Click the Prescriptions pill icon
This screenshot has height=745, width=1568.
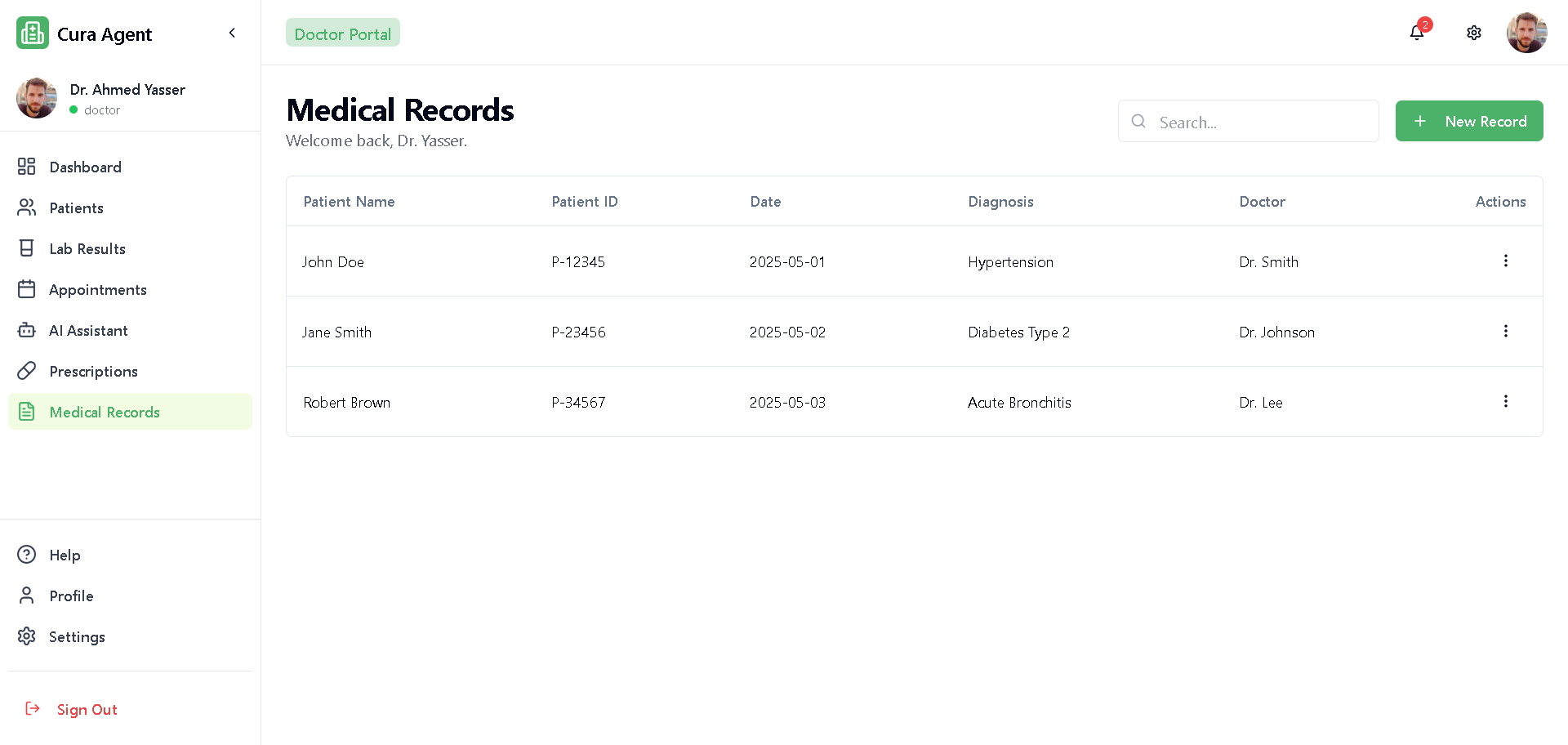27,371
